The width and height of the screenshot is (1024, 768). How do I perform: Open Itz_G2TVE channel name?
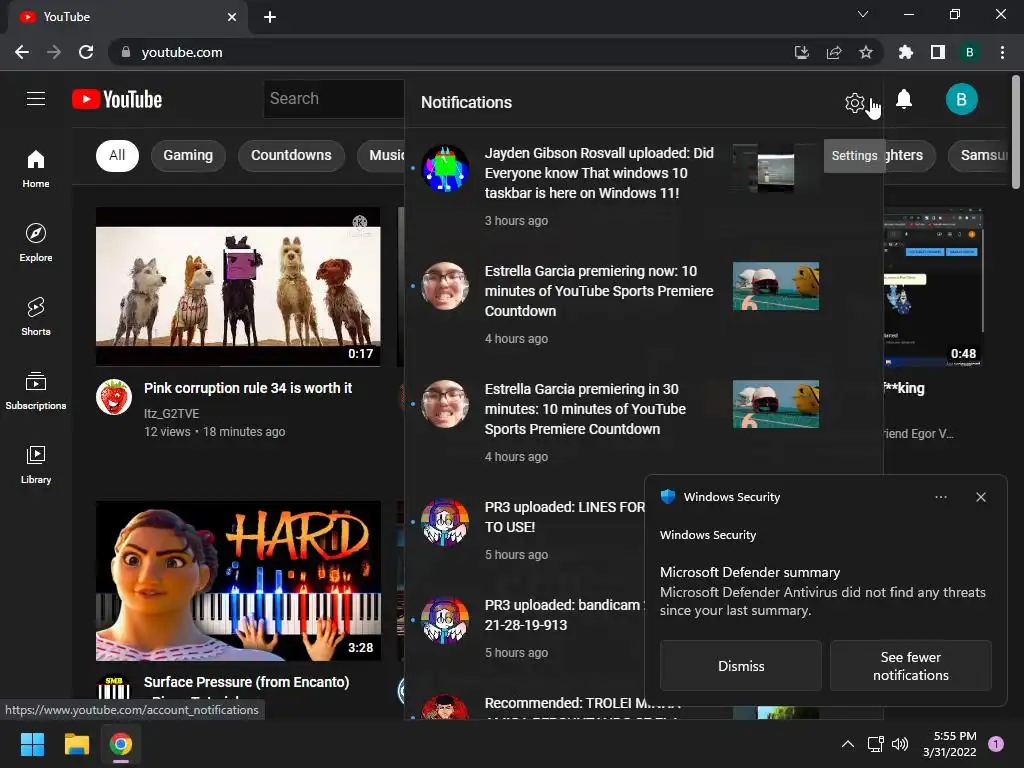tap(171, 413)
